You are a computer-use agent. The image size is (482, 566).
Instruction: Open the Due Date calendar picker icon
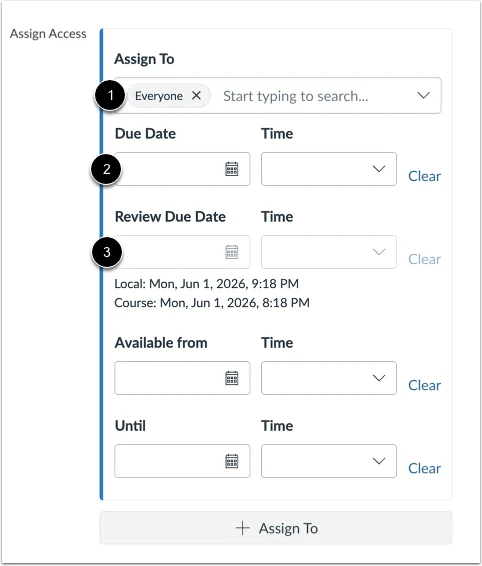coord(231,169)
